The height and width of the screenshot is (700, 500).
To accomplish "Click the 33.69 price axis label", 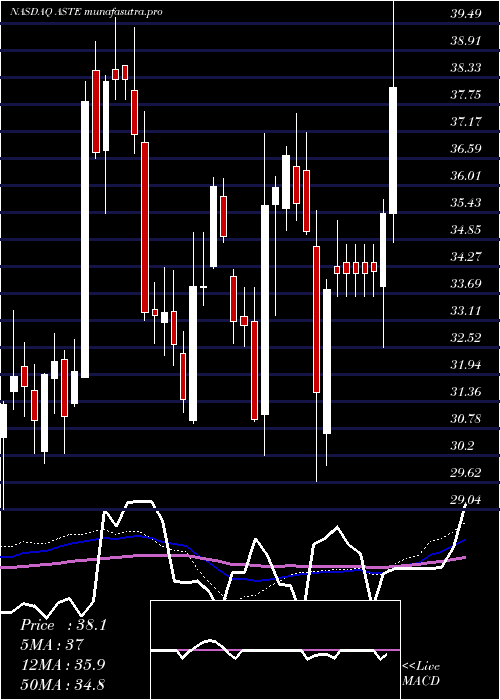I will coord(466,284).
